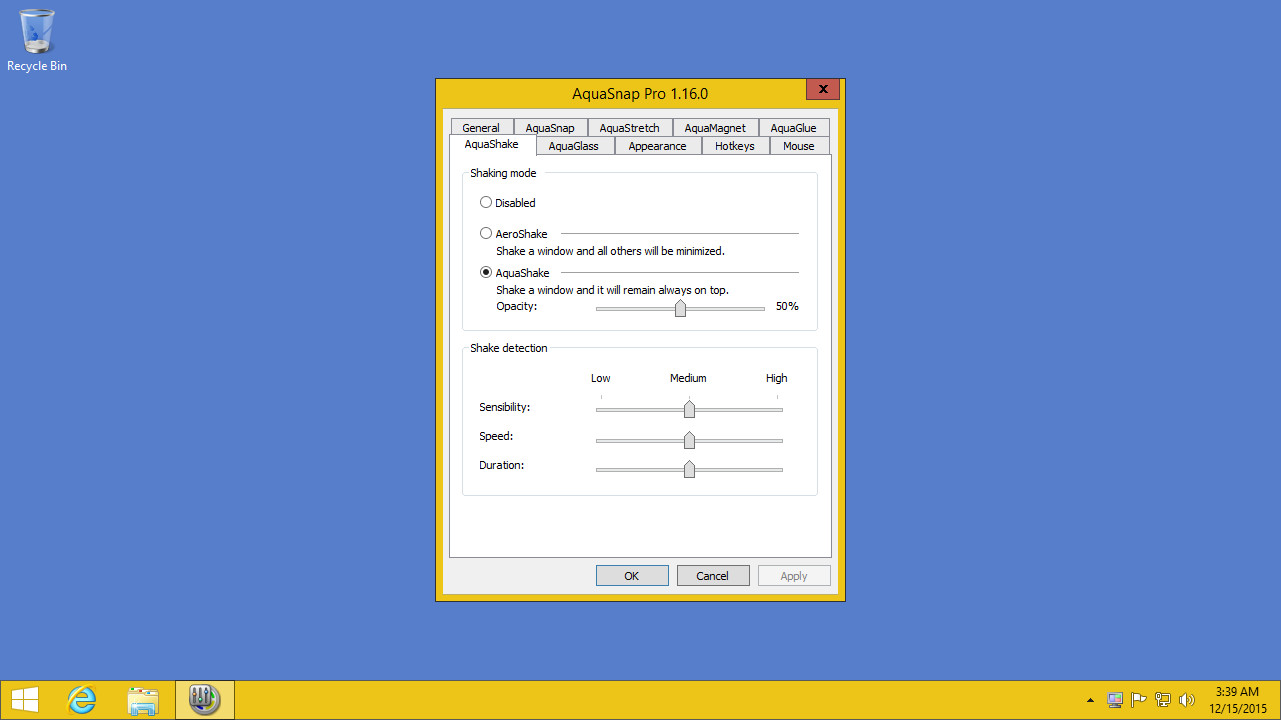Viewport: 1281px width, 720px height.
Task: Adjust the Opacity slider handle
Action: [x=680, y=308]
